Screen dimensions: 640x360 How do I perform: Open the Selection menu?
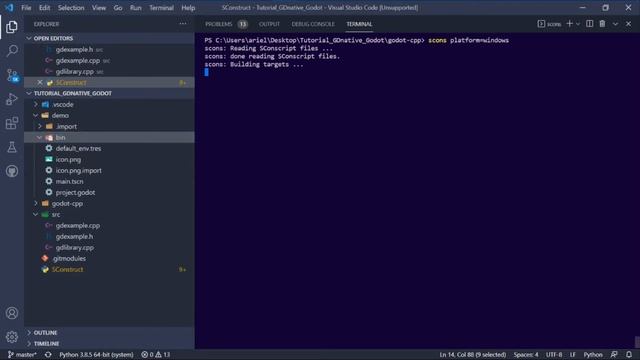[x=71, y=7]
